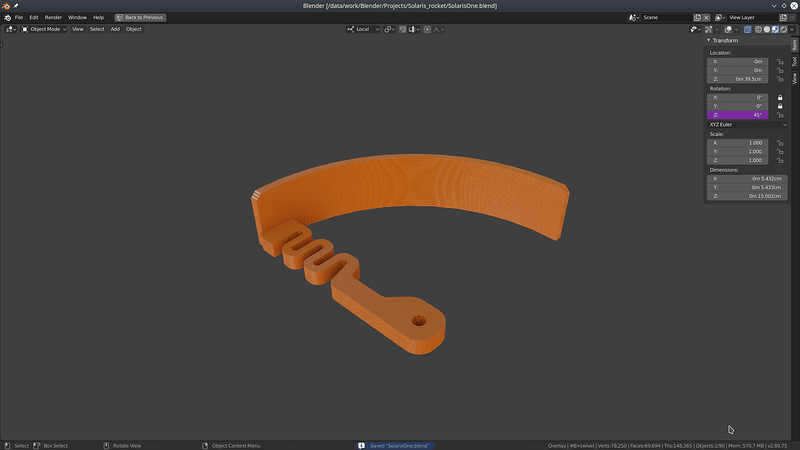Open the viewport Select menu
The image size is (800, 450).
pyautogui.click(x=97, y=29)
